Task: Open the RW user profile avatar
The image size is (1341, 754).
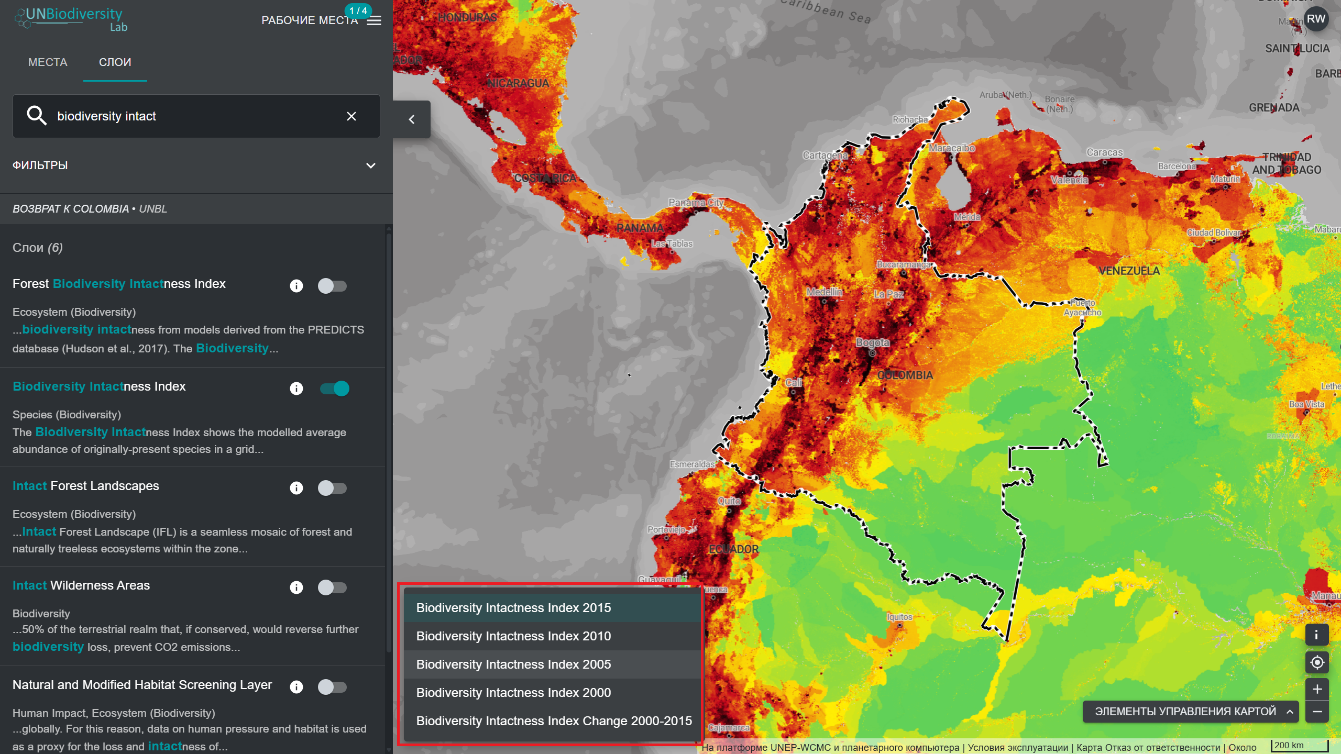Action: [1316, 19]
